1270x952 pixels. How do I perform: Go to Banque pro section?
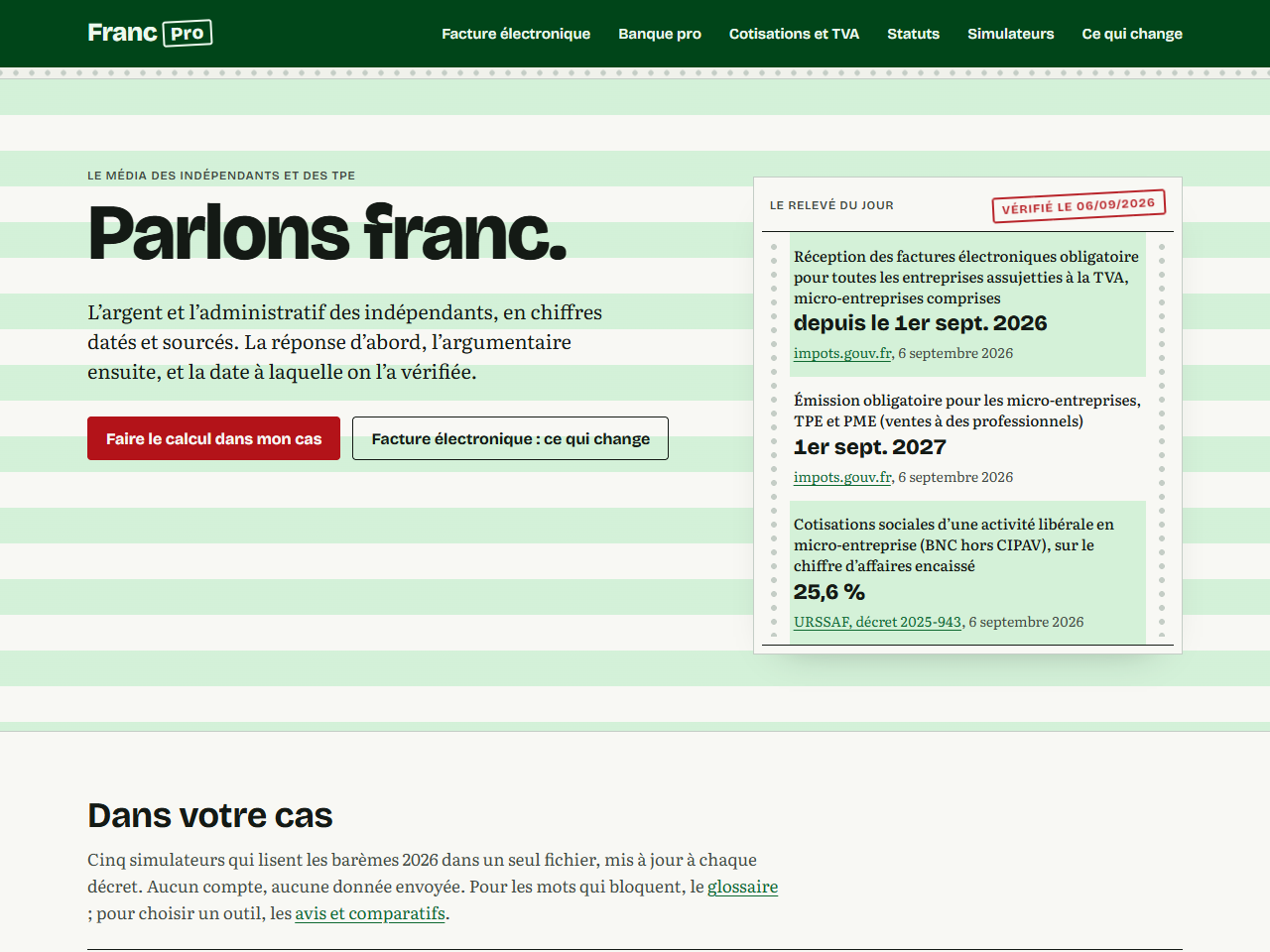click(660, 34)
